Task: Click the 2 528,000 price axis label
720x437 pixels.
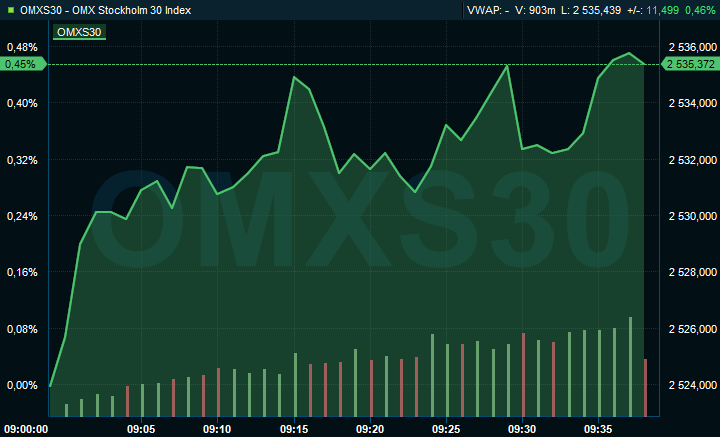Action: pyautogui.click(x=693, y=272)
